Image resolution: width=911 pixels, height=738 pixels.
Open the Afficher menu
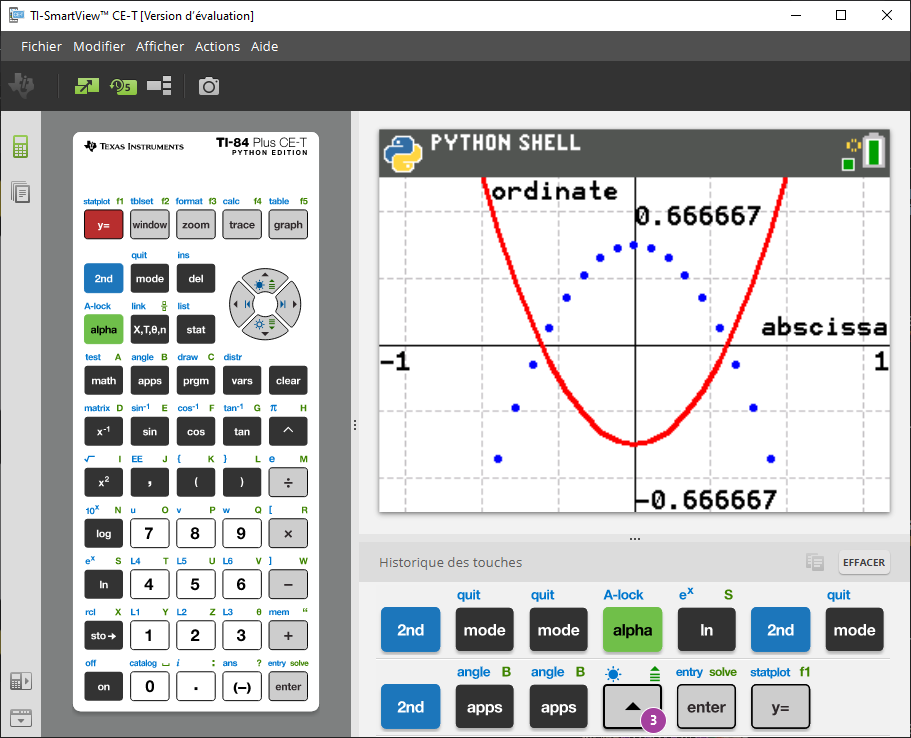tap(160, 46)
